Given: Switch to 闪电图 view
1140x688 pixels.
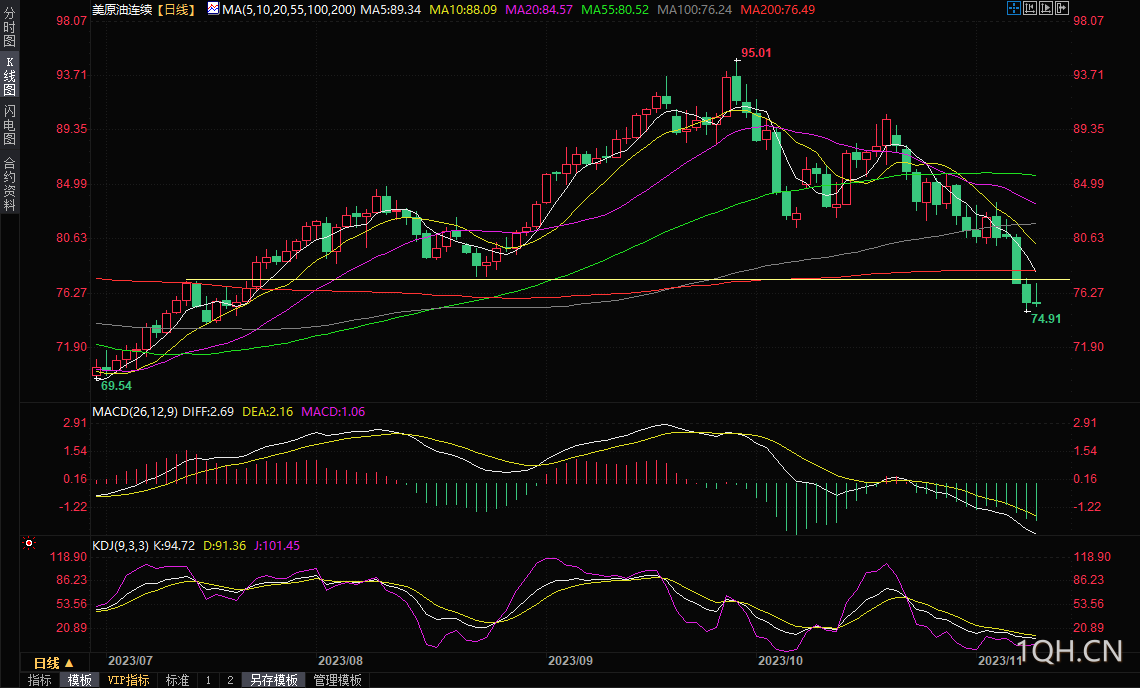Looking at the screenshot, I should click(x=9, y=124).
